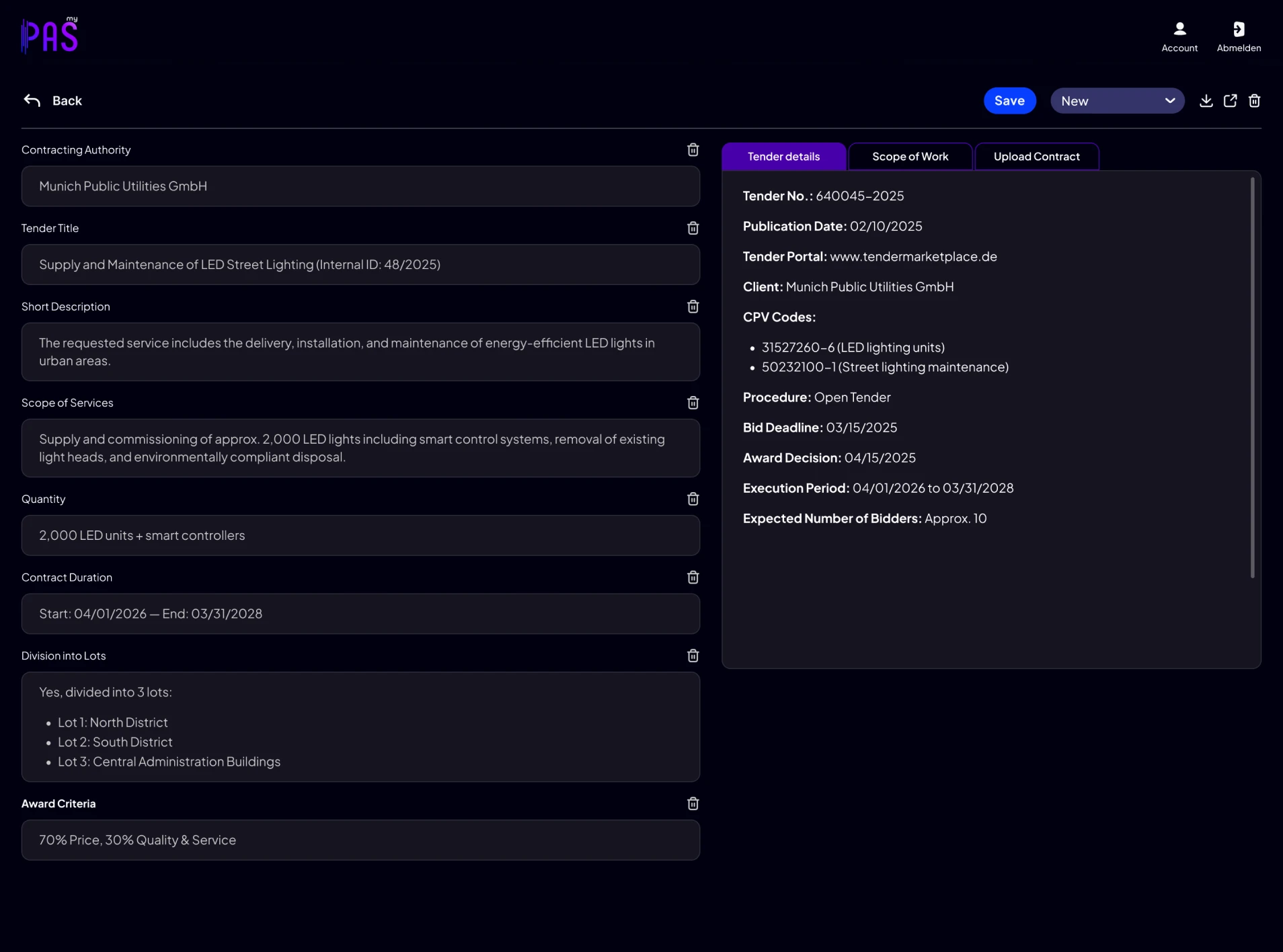Image resolution: width=1283 pixels, height=952 pixels.
Task: Remove the Scope of Services field
Action: point(693,403)
